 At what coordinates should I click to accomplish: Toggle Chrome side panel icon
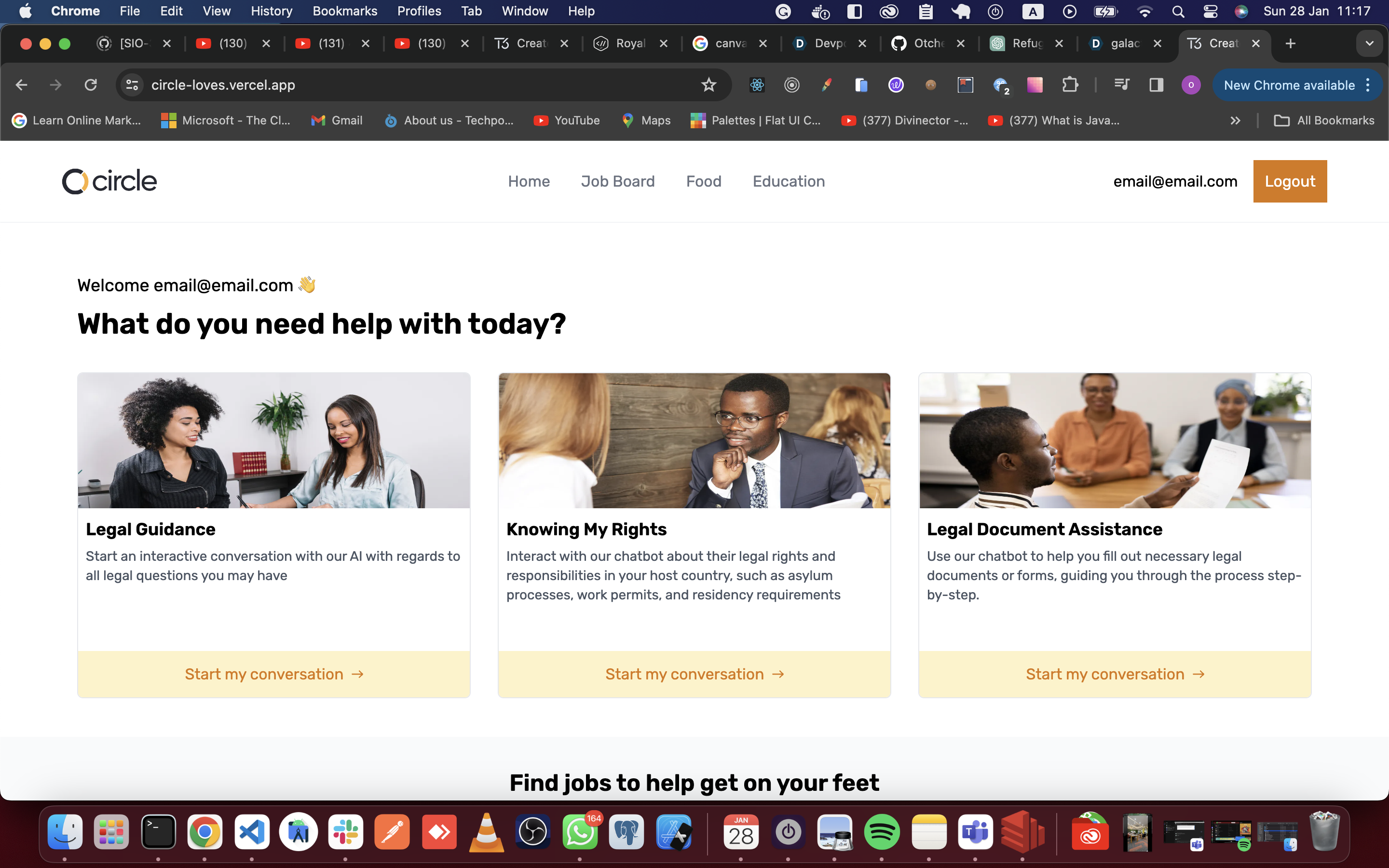click(1156, 85)
